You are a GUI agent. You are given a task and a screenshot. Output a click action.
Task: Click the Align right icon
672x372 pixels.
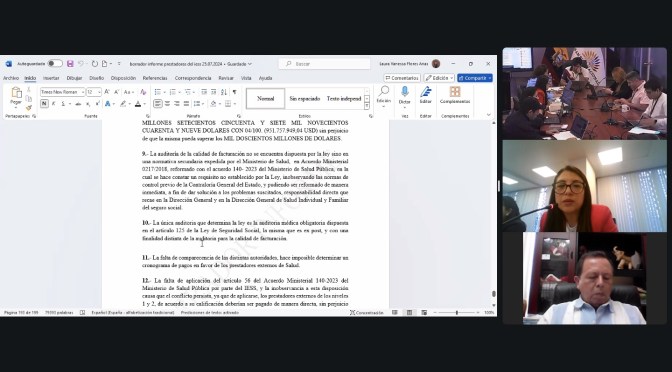177,104
